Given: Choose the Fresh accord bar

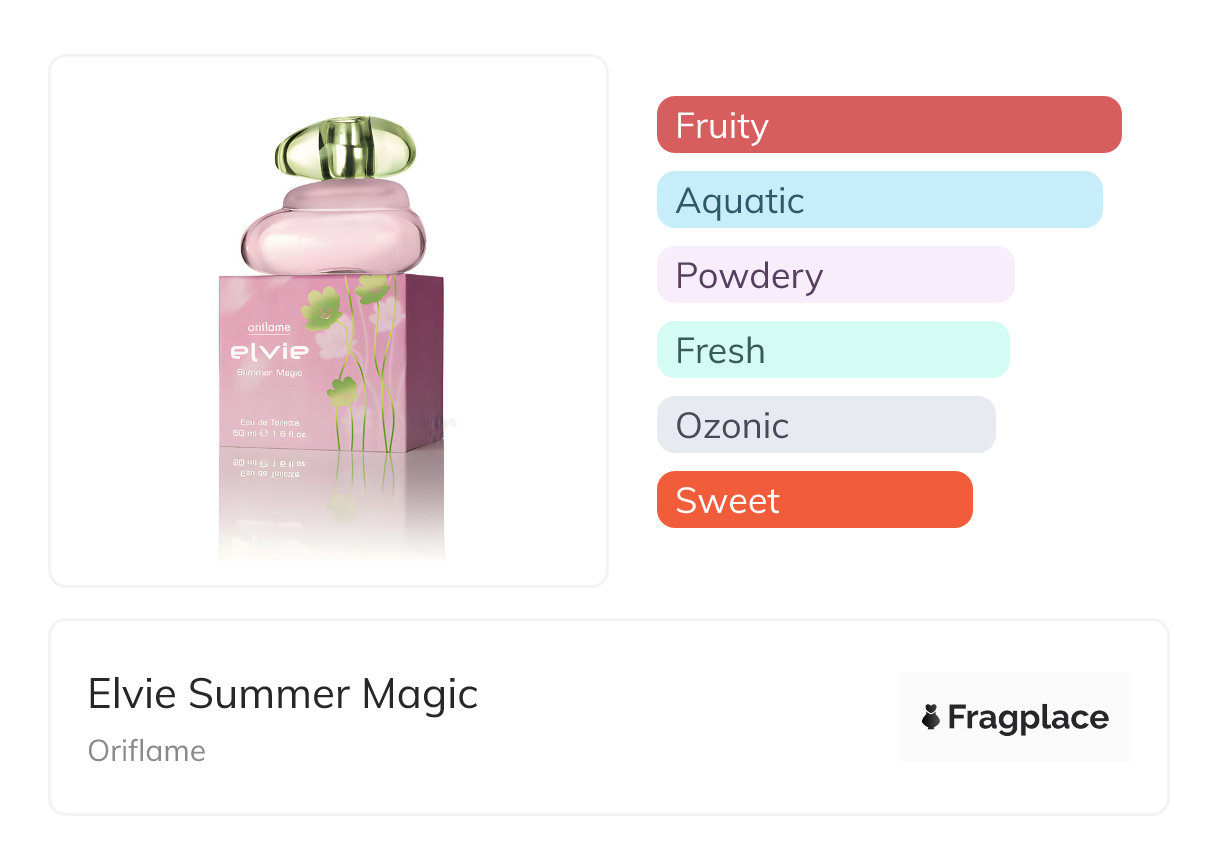Looking at the screenshot, I should [832, 350].
